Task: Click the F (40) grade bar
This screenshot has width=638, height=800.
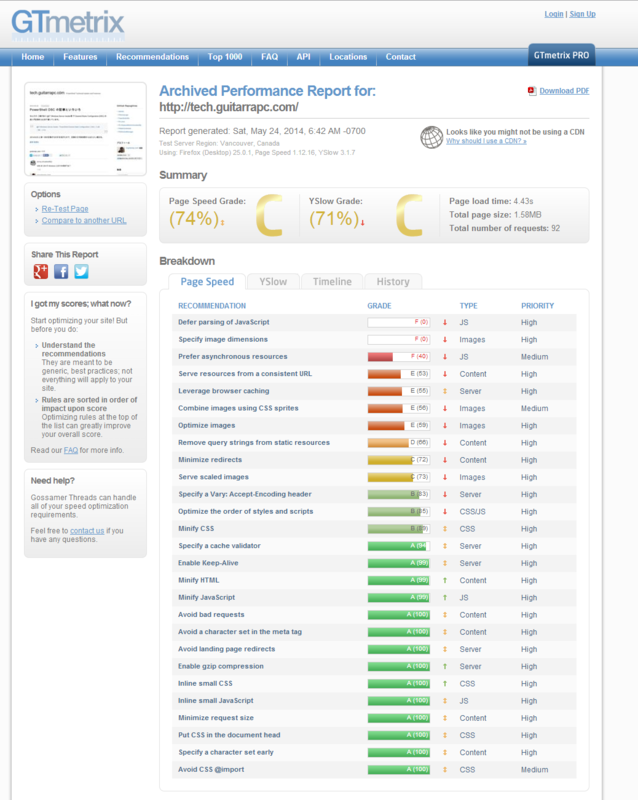Action: coord(399,357)
